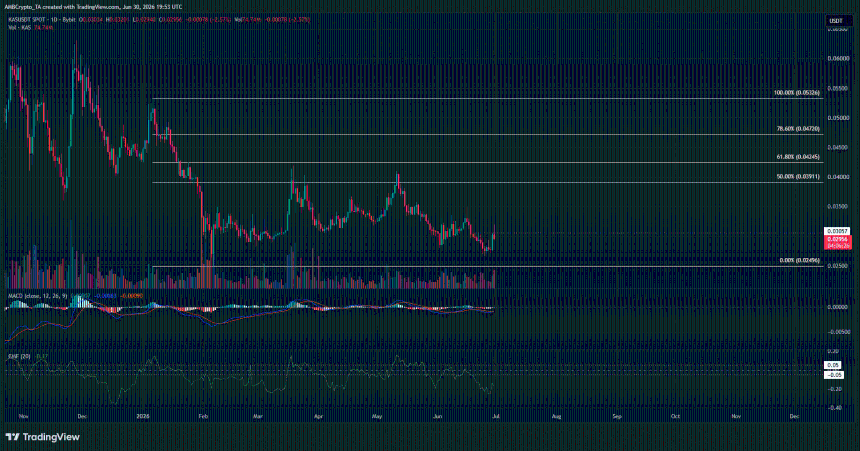
Task: Click the 0.04500 price axis value
Action: [838, 147]
